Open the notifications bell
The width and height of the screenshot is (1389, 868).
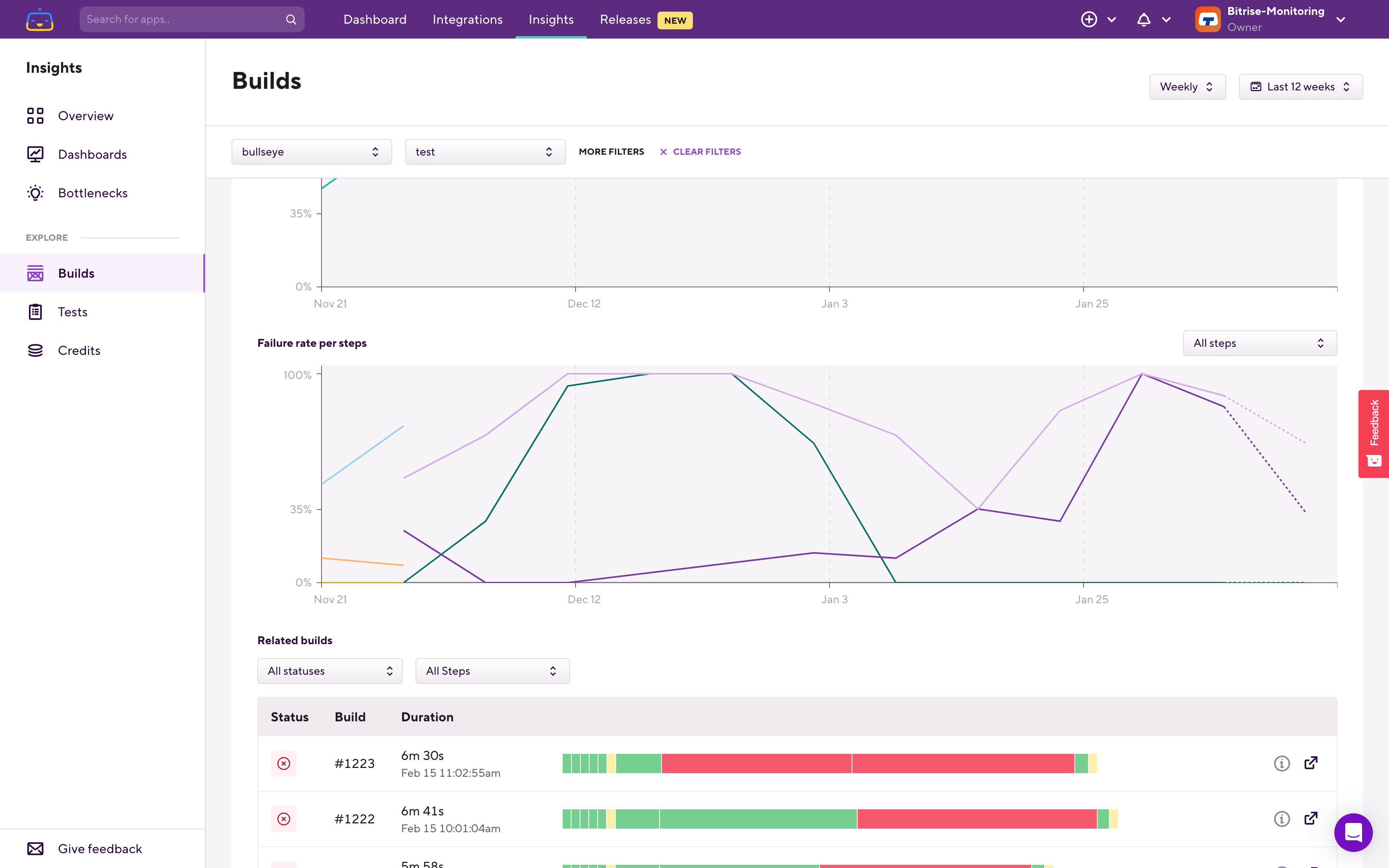pyautogui.click(x=1143, y=20)
